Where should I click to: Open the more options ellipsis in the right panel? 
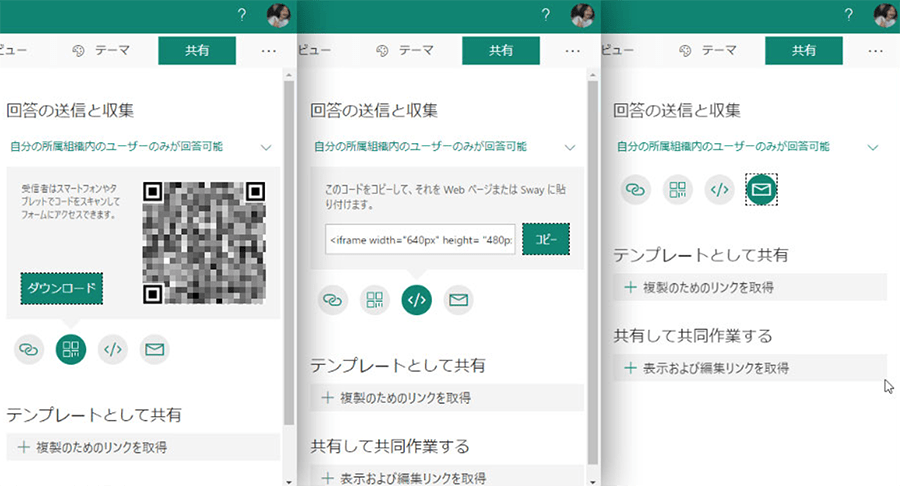click(x=875, y=51)
